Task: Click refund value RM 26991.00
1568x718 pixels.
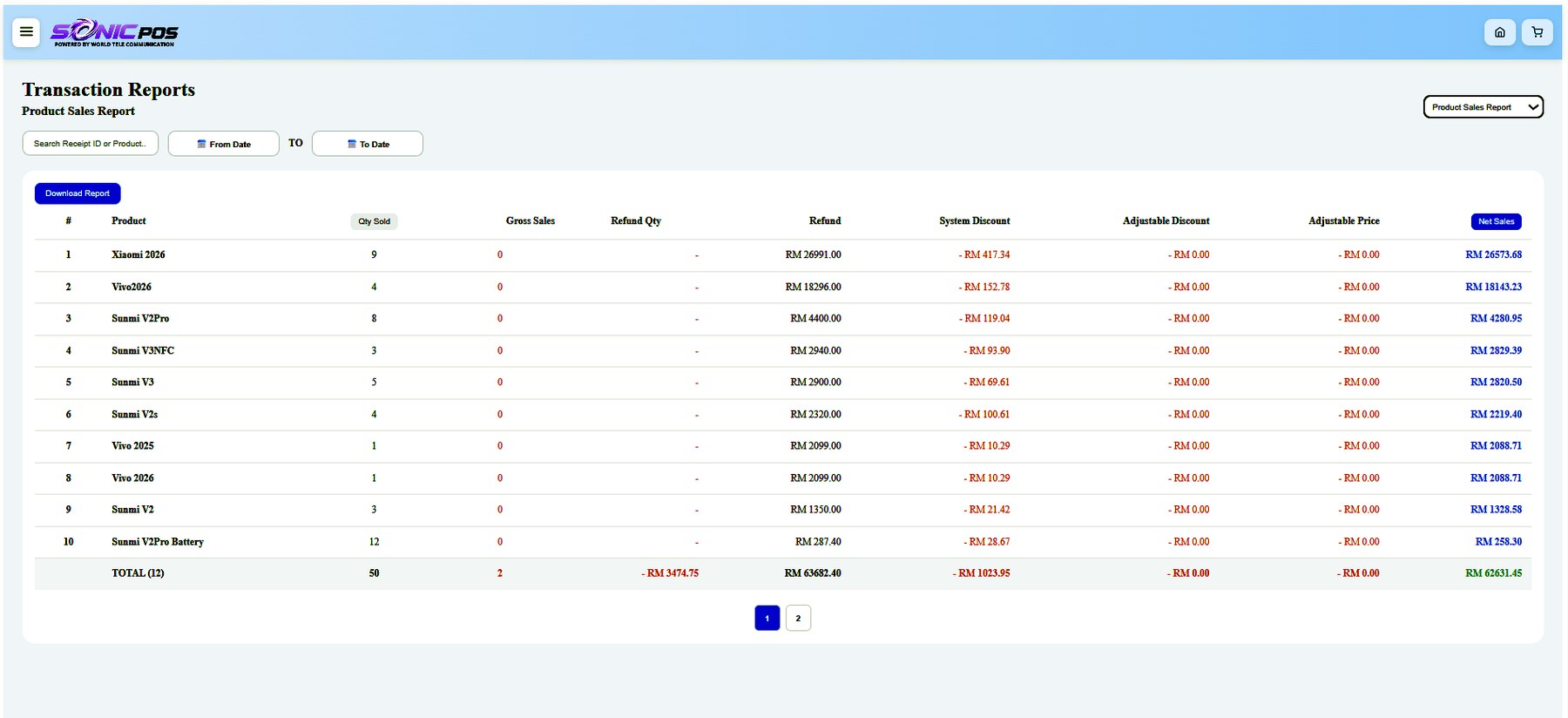Action: point(813,255)
